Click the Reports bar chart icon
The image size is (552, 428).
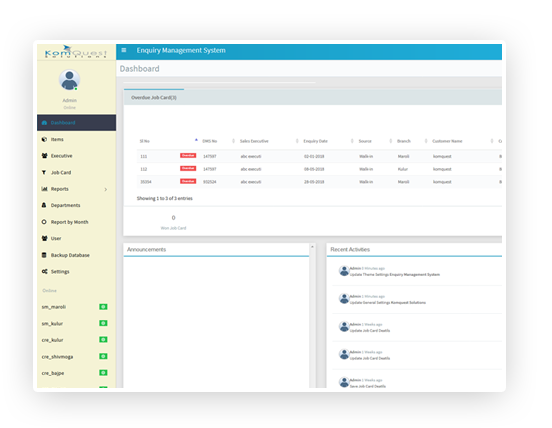pos(44,189)
